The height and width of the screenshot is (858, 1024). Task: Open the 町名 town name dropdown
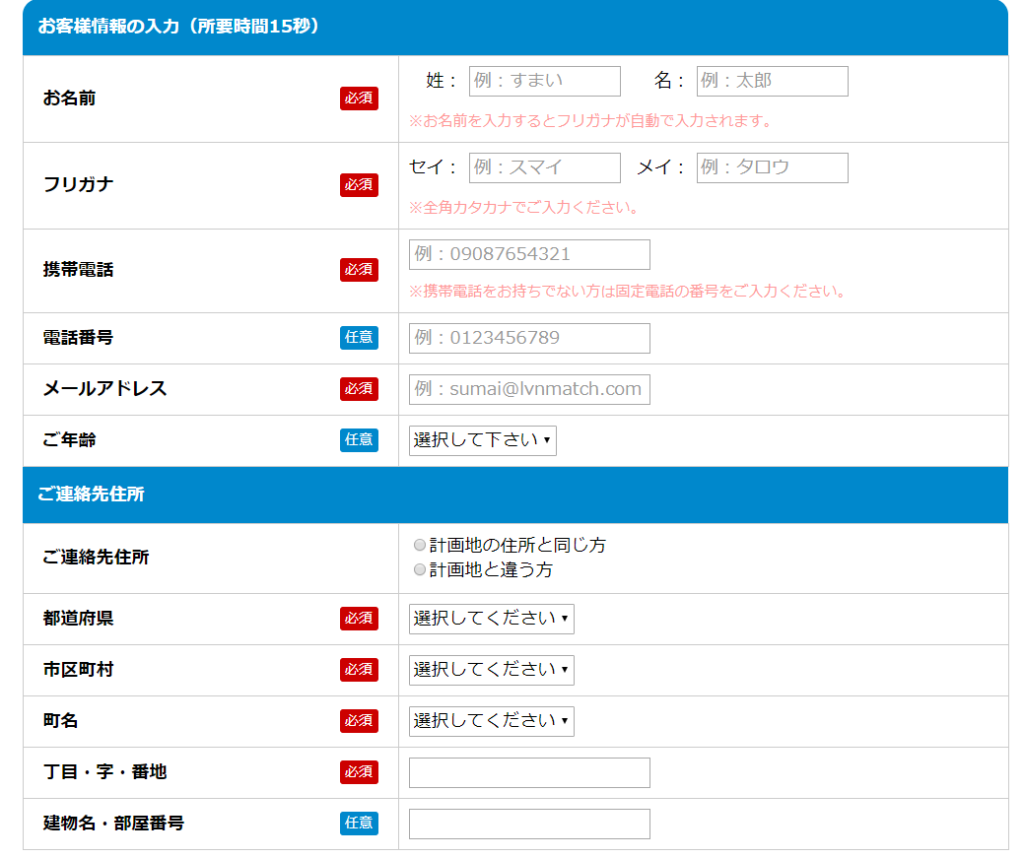pos(491,721)
